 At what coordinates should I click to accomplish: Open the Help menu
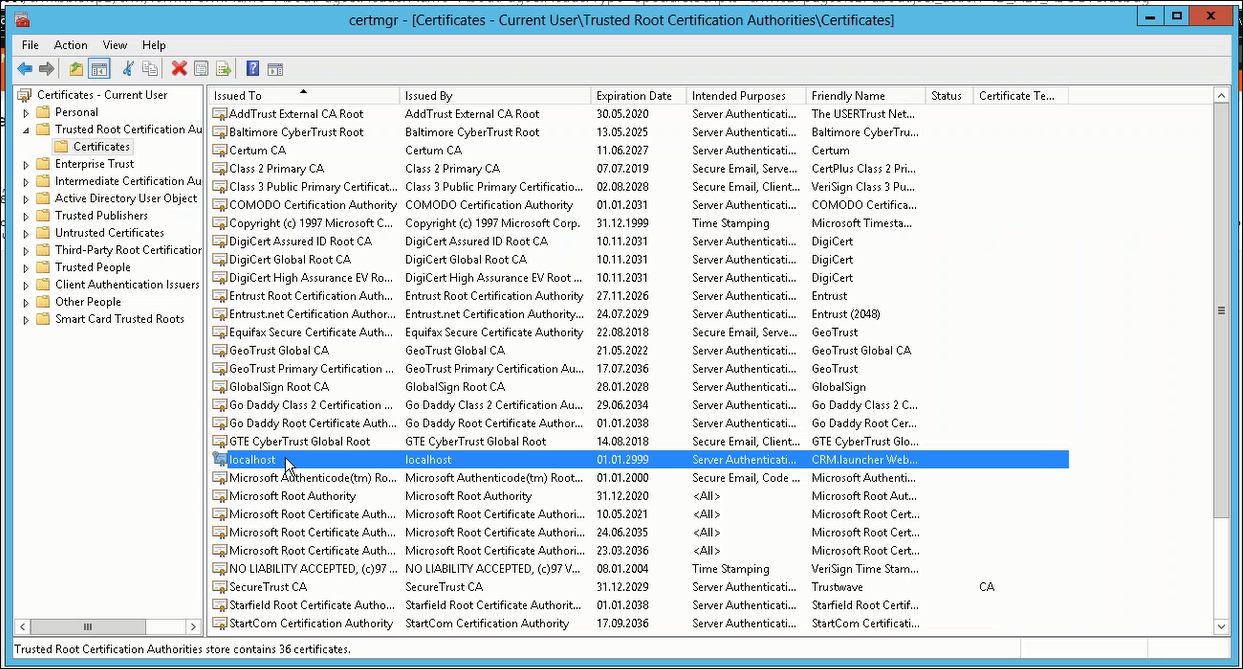[x=154, y=45]
